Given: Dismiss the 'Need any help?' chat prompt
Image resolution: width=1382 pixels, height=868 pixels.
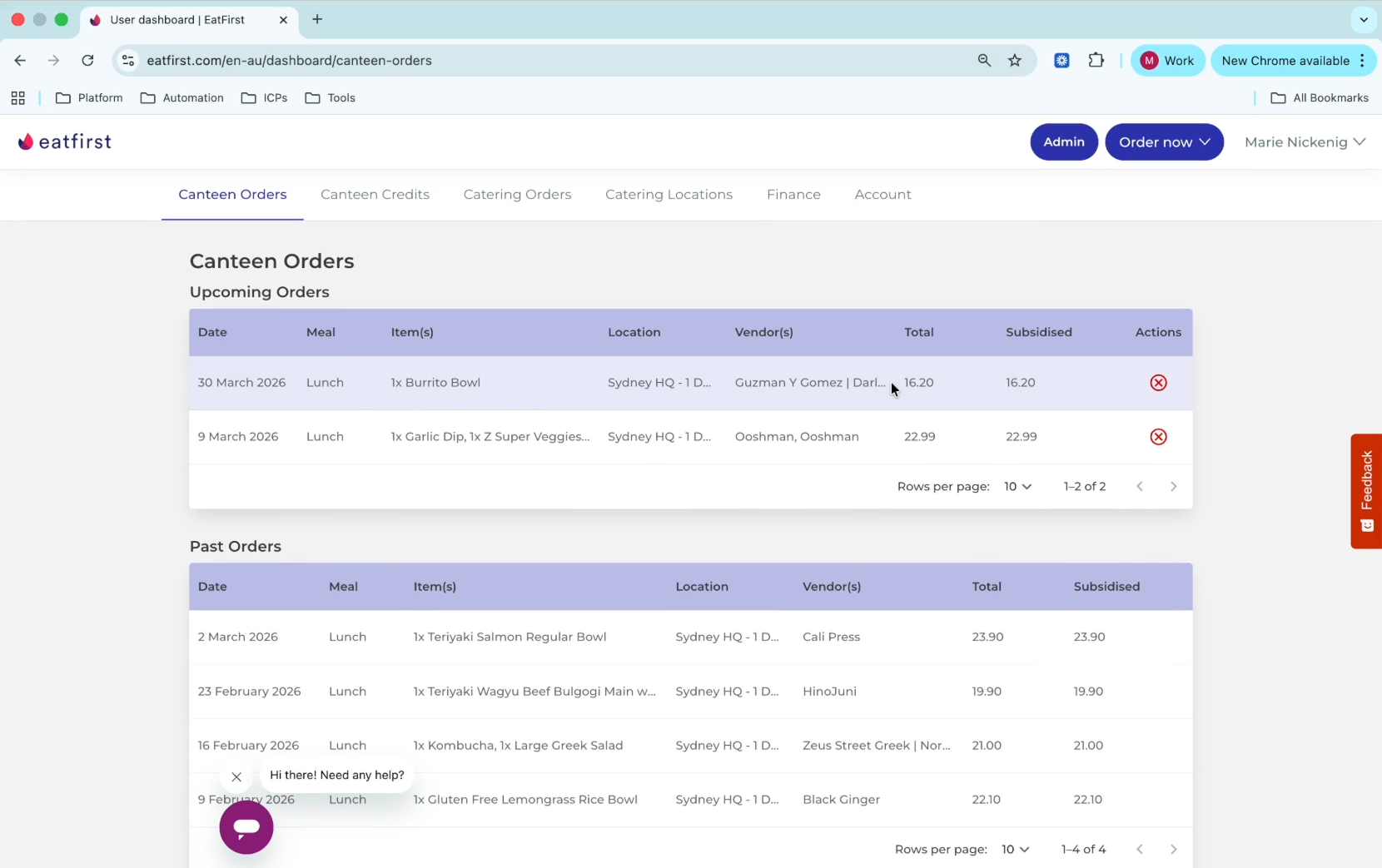Looking at the screenshot, I should [236, 776].
